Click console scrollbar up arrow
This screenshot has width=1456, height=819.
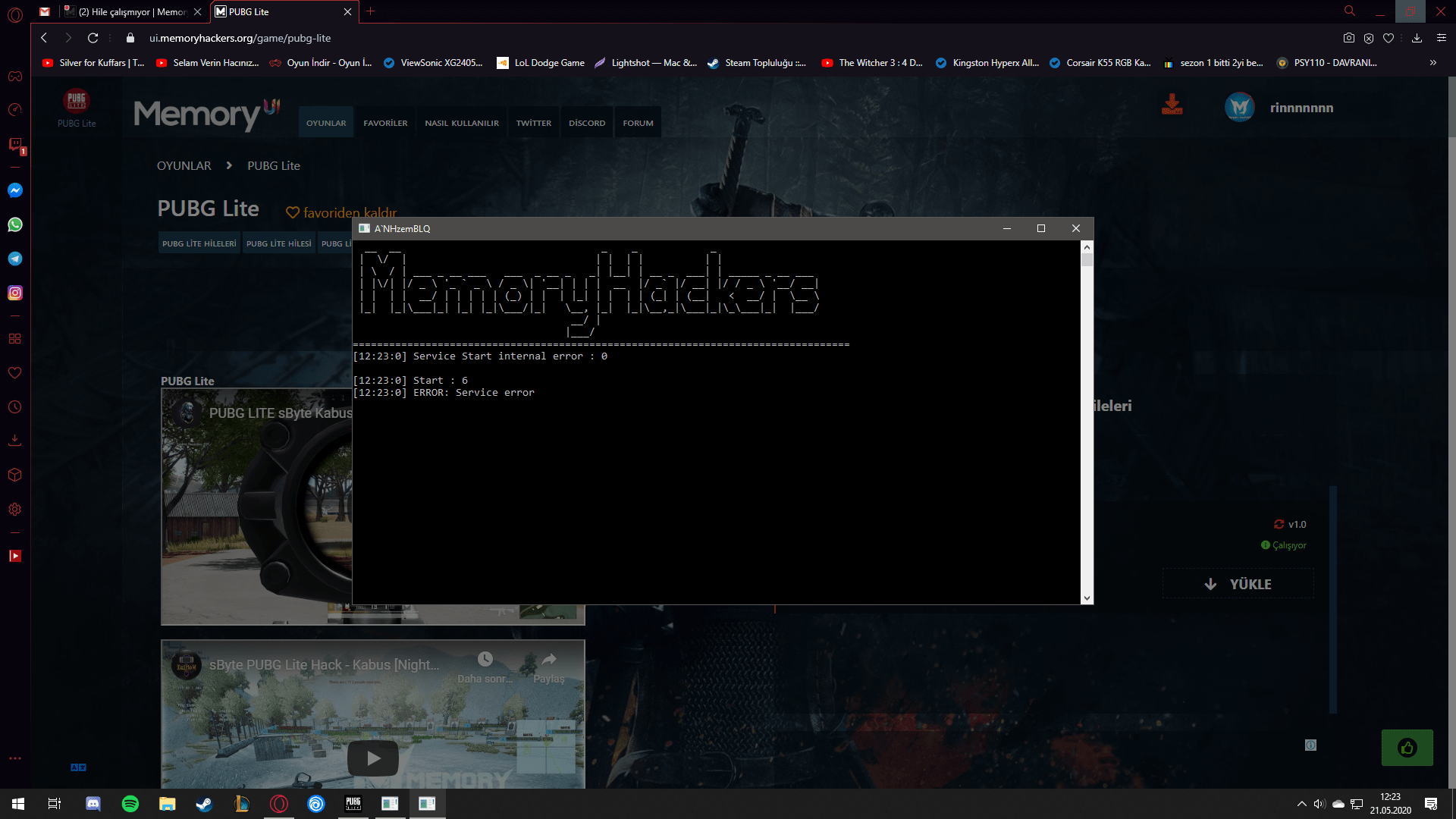coord(1087,247)
